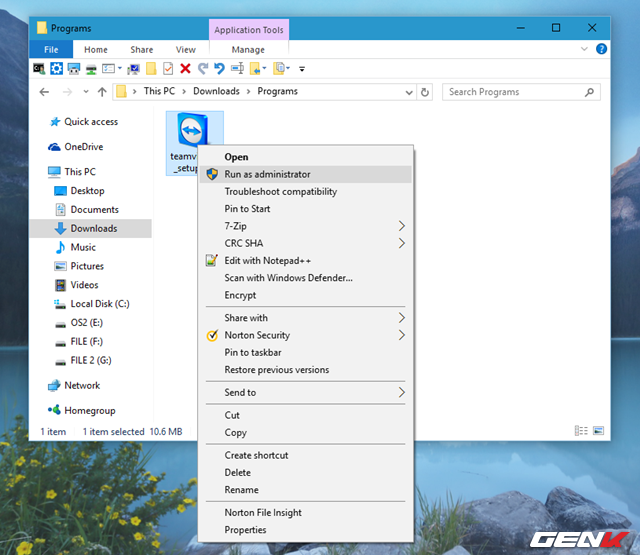The image size is (640, 555).
Task: Click the help question mark icon
Action: [601, 48]
